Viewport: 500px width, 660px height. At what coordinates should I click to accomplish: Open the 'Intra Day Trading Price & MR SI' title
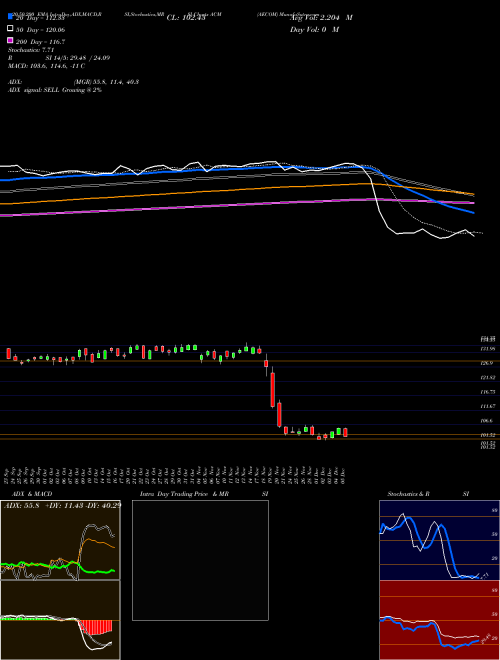pyautogui.click(x=204, y=494)
